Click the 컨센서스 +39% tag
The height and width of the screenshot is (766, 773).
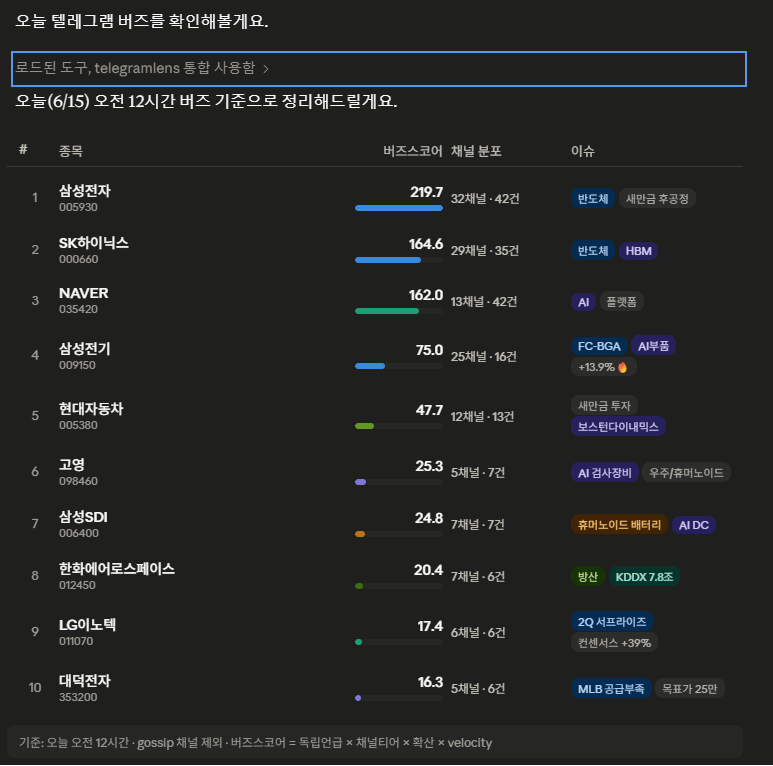click(614, 643)
